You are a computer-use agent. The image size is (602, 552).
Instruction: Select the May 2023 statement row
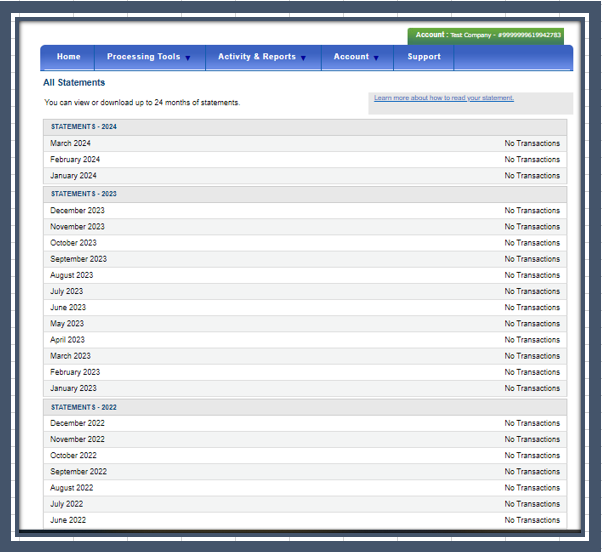tap(305, 324)
